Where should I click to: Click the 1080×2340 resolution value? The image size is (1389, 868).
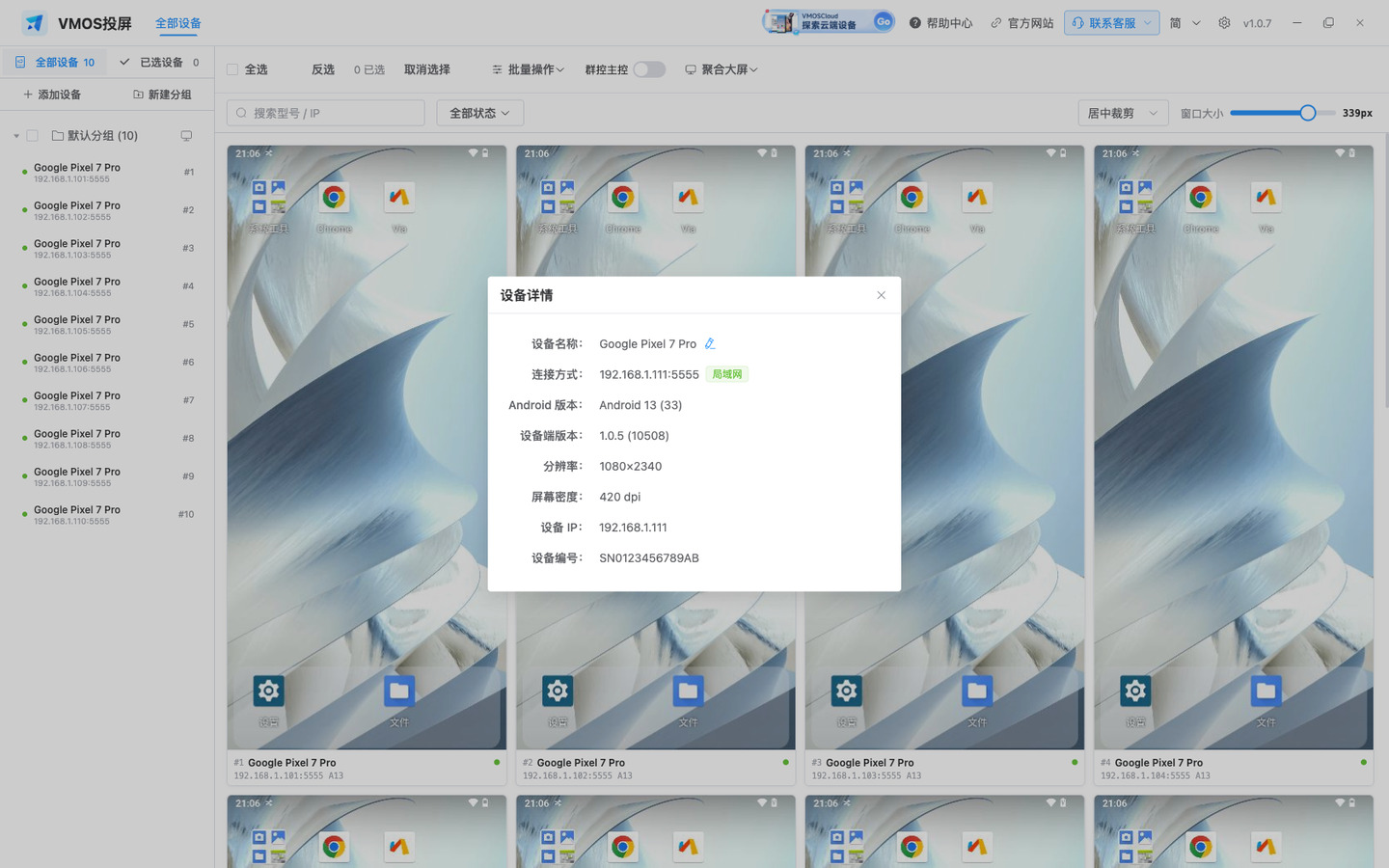coord(631,467)
